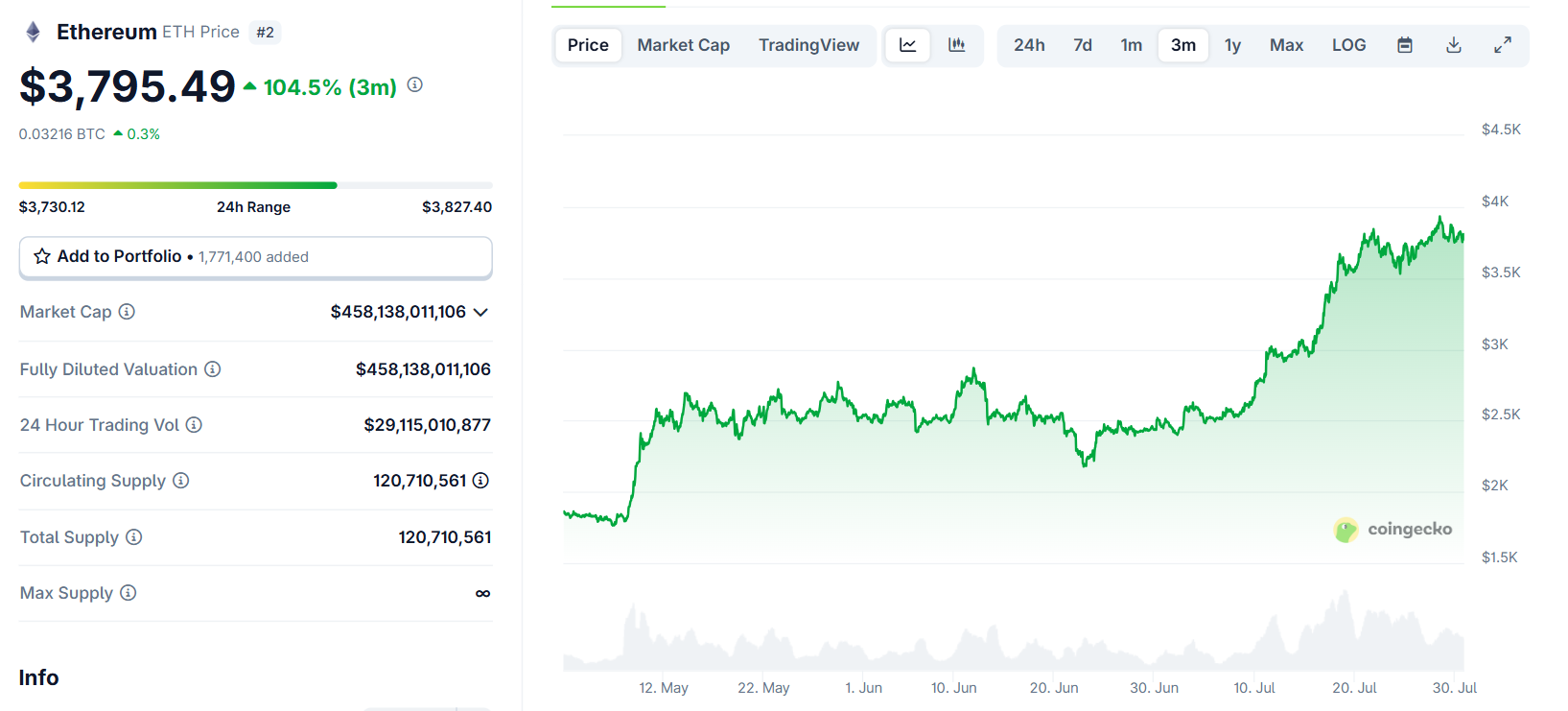Switch to line chart view icon
1568x711 pixels.
(x=908, y=45)
